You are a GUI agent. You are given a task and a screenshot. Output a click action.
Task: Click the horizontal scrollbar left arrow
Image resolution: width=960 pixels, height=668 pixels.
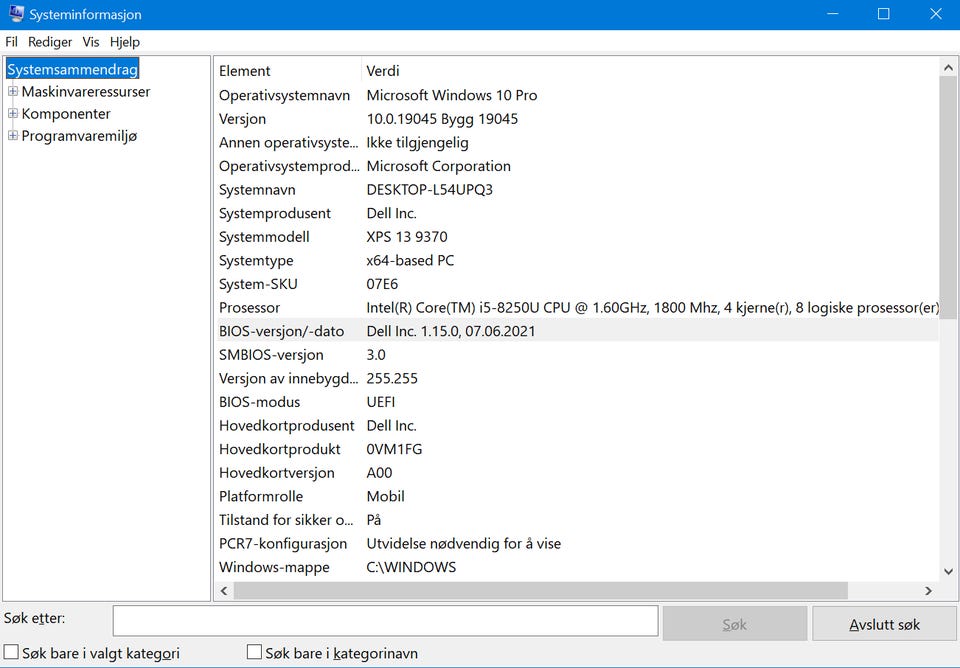224,591
